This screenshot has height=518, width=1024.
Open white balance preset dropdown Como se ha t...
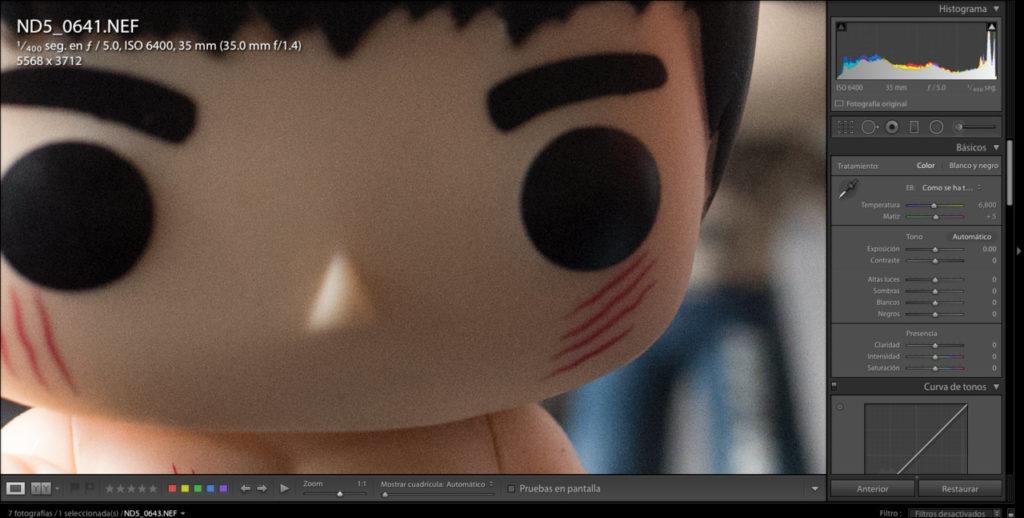point(952,188)
